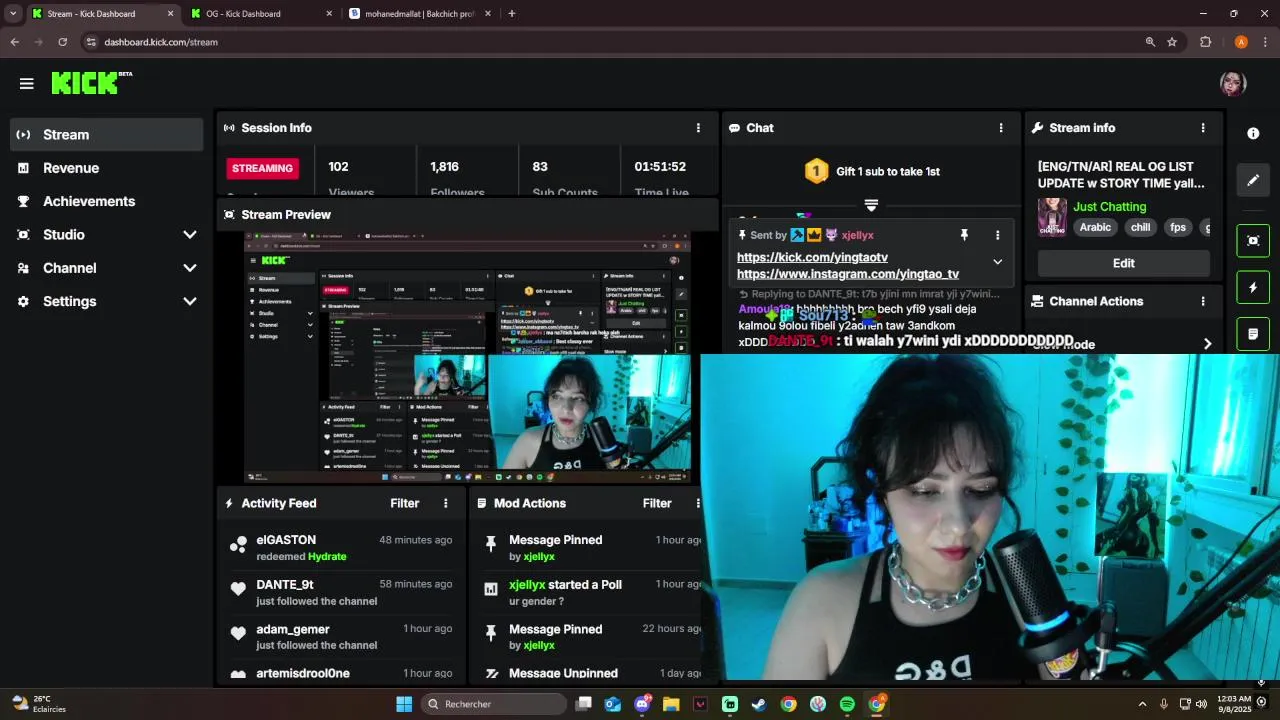The image size is (1280, 720).
Task: Open Steam from taskbar
Action: [x=759, y=704]
